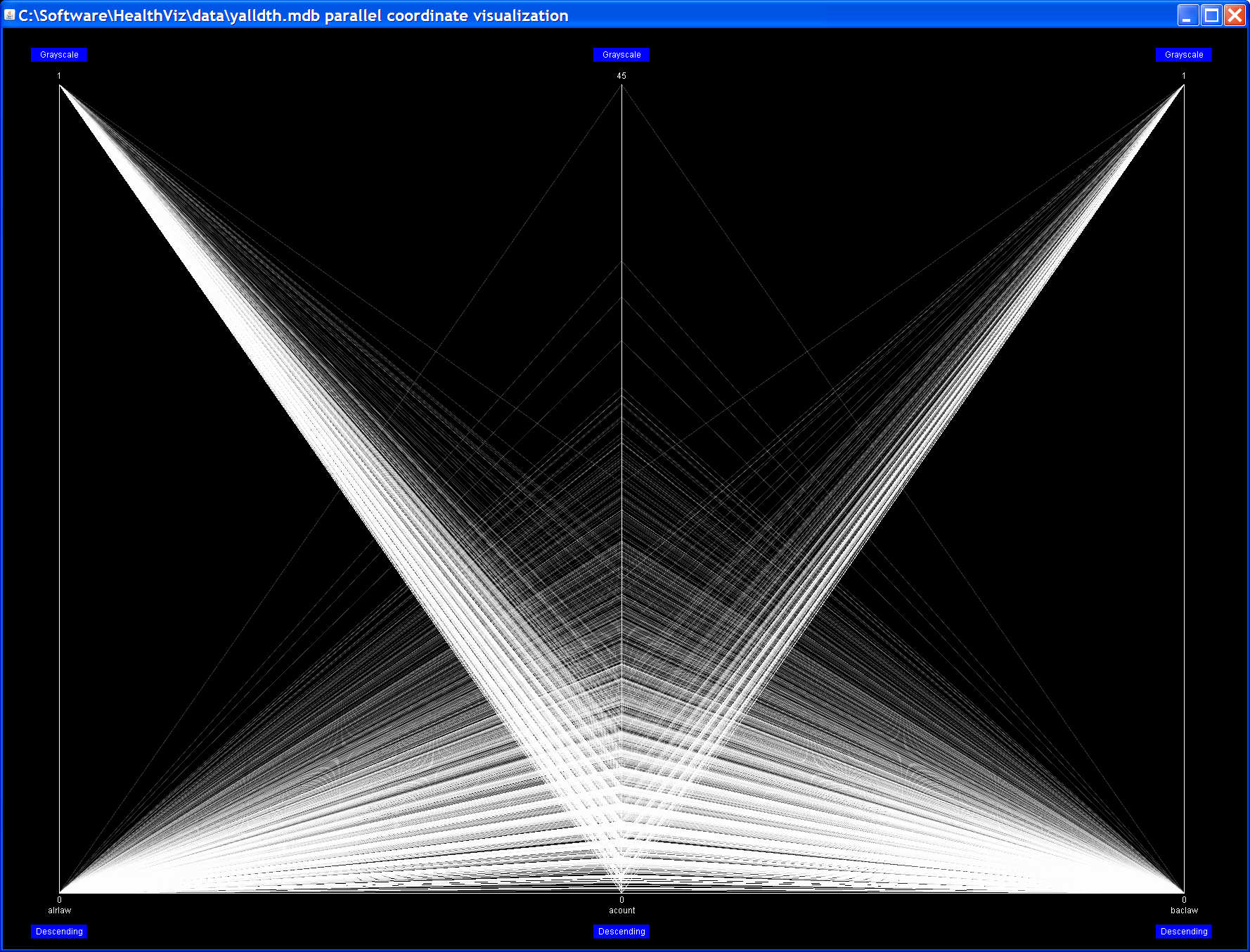Switch sort order with Descending under acount
The image size is (1250, 952).
621,932
